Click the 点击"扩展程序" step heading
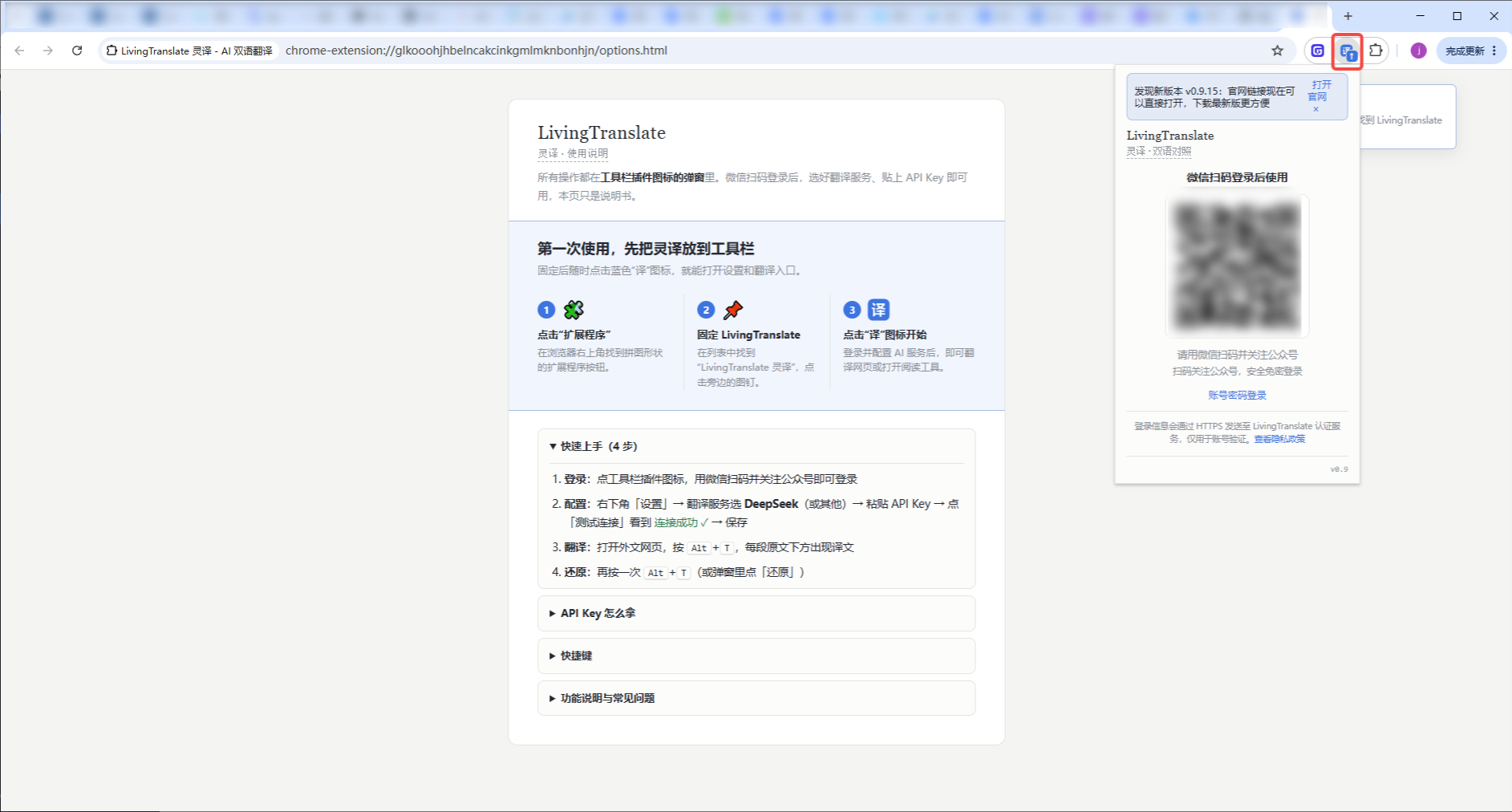The width and height of the screenshot is (1512, 812). pyautogui.click(x=574, y=335)
